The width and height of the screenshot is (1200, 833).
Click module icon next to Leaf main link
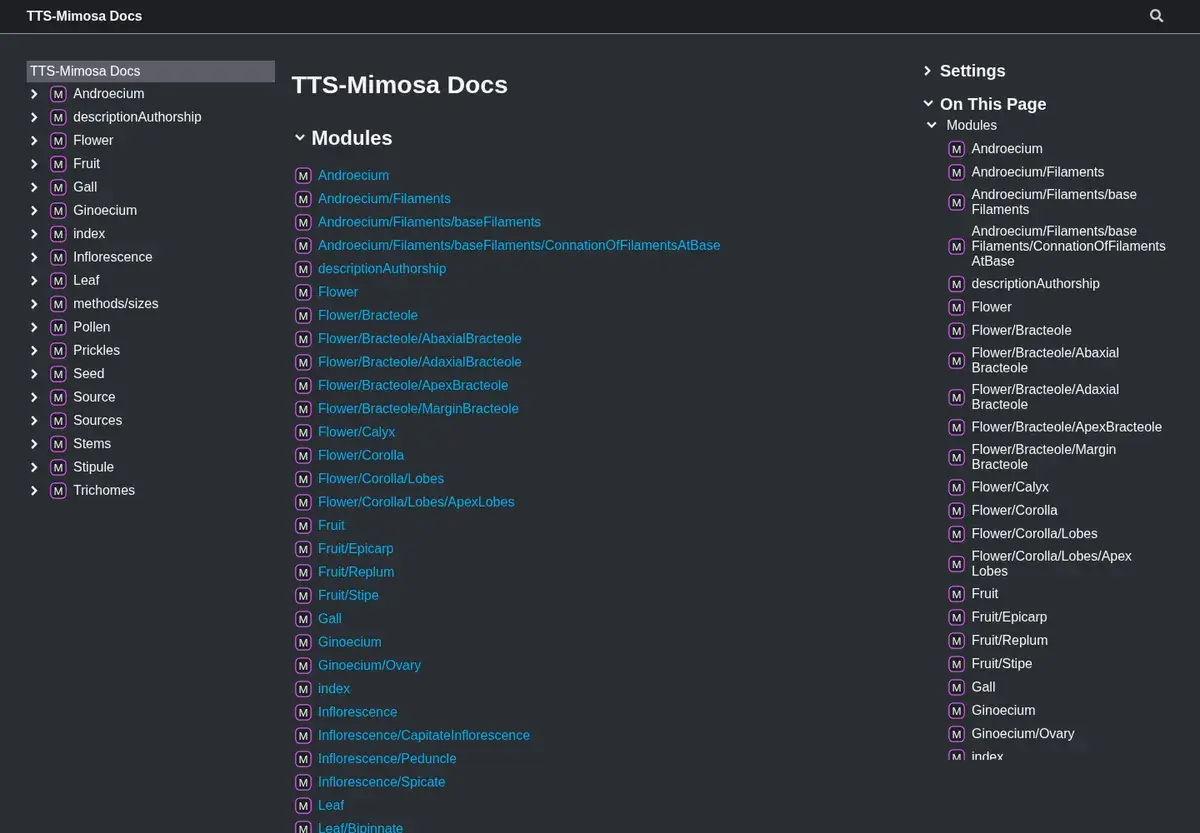[303, 806]
